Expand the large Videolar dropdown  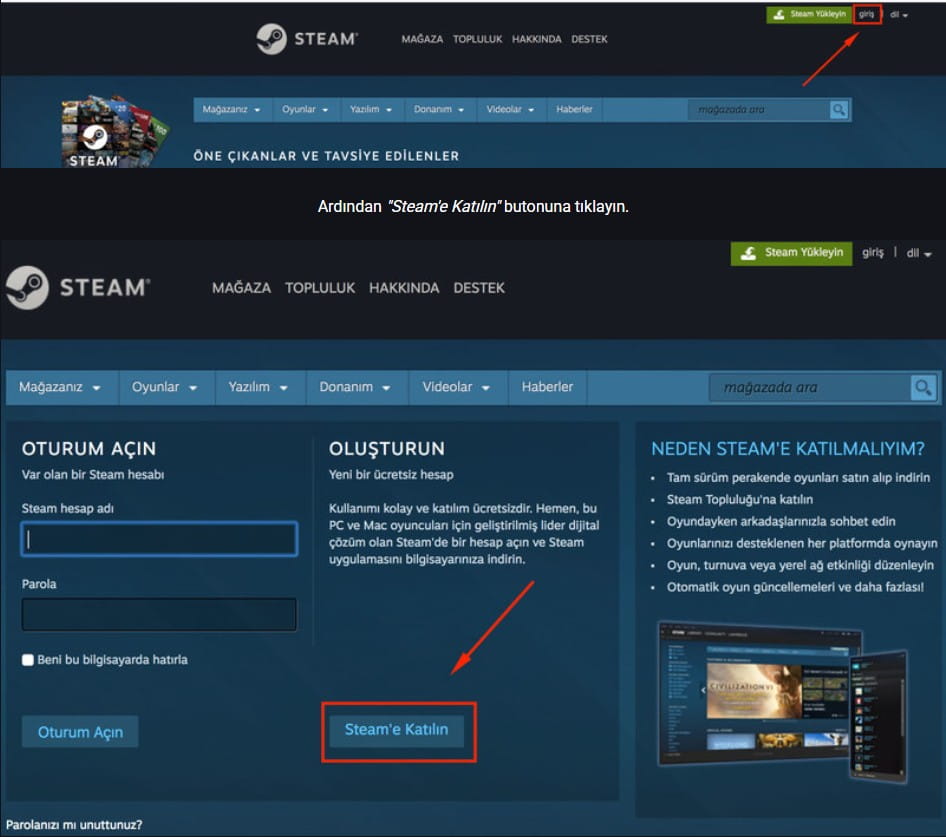tap(456, 387)
